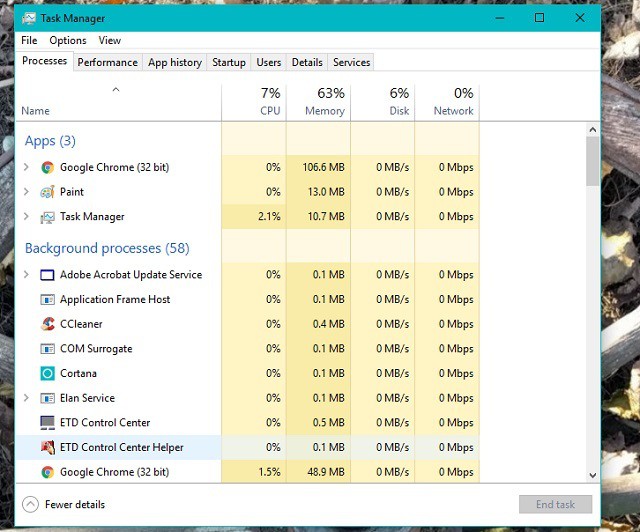Click the 0.4 MB memory cell
The height and width of the screenshot is (532, 640).
318,324
